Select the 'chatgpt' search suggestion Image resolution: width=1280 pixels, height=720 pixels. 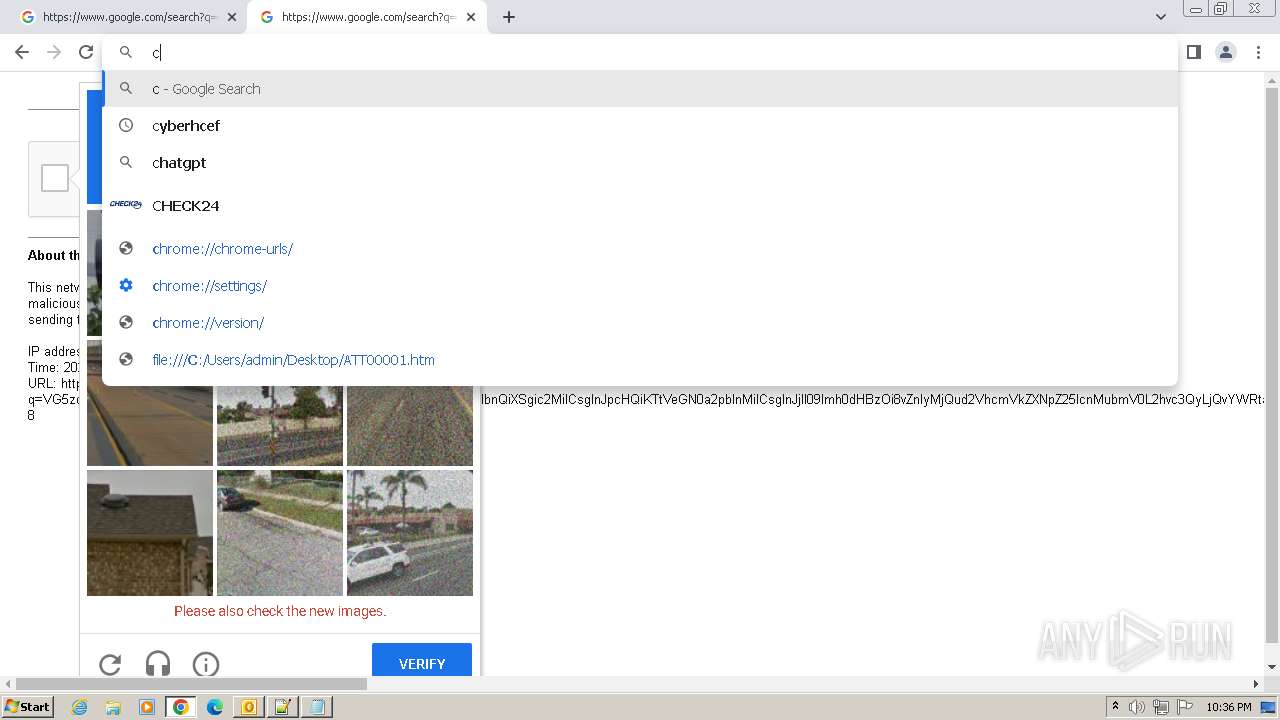point(640,162)
